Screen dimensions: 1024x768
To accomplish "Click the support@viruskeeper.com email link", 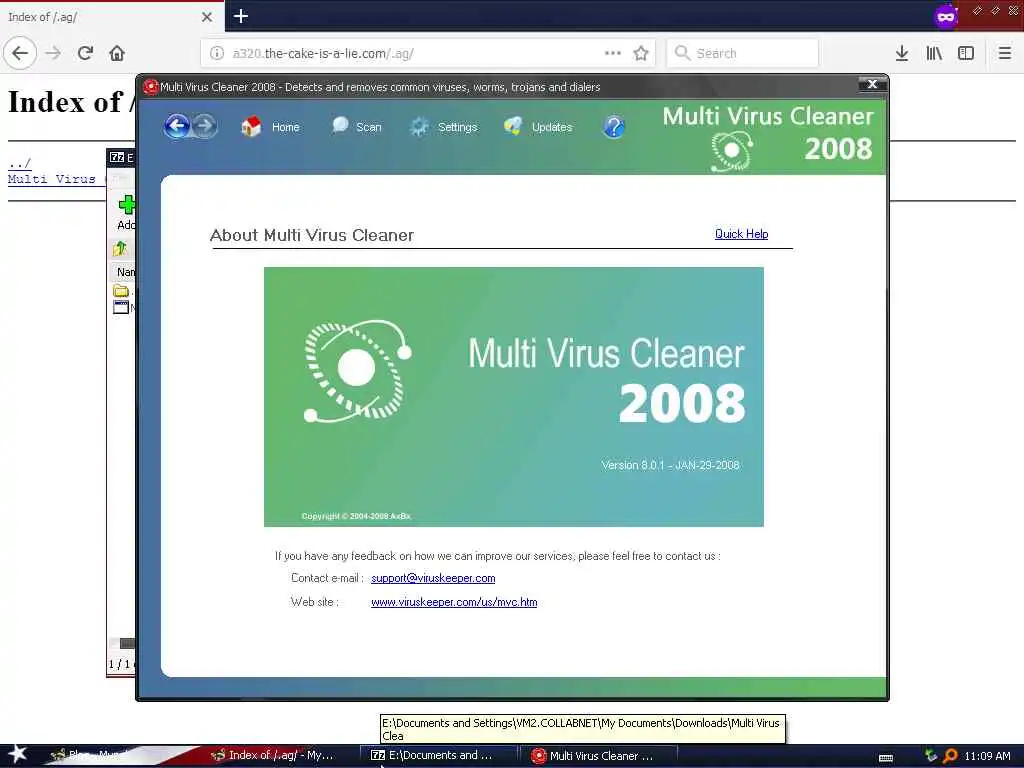I will click(433, 578).
